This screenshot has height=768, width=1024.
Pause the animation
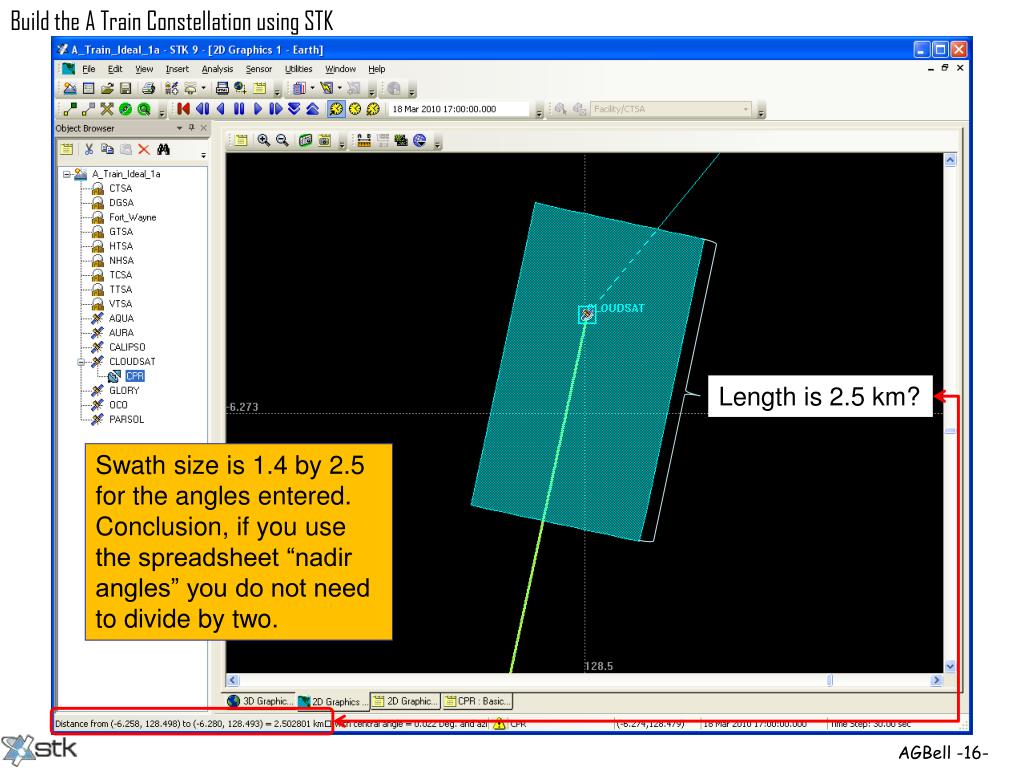(239, 109)
